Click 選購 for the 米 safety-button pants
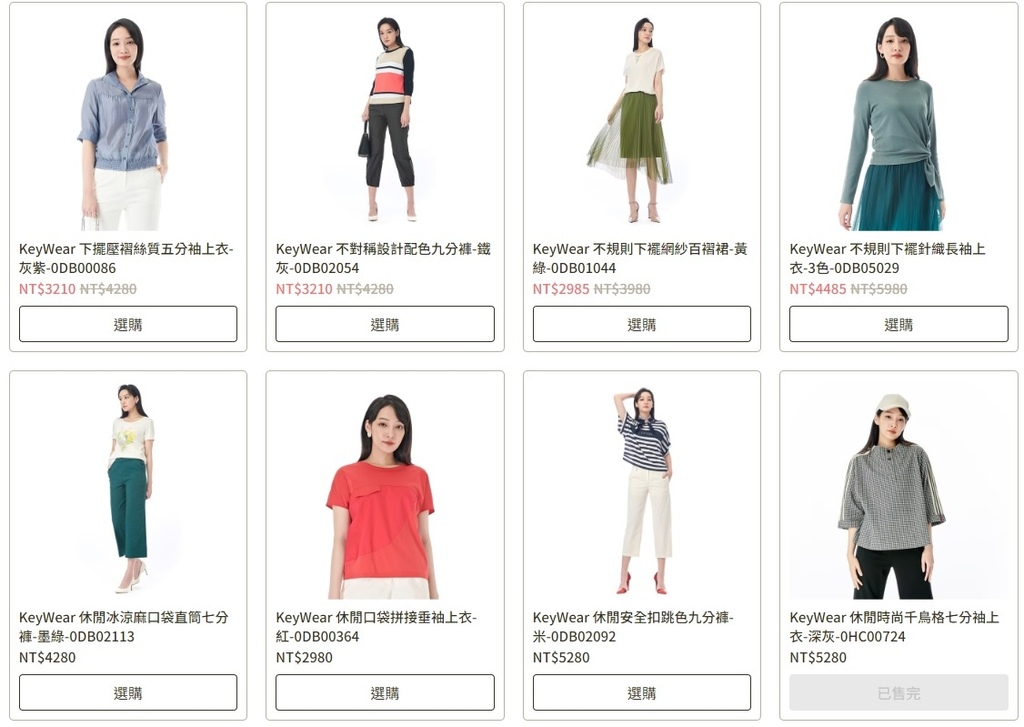 click(x=641, y=692)
